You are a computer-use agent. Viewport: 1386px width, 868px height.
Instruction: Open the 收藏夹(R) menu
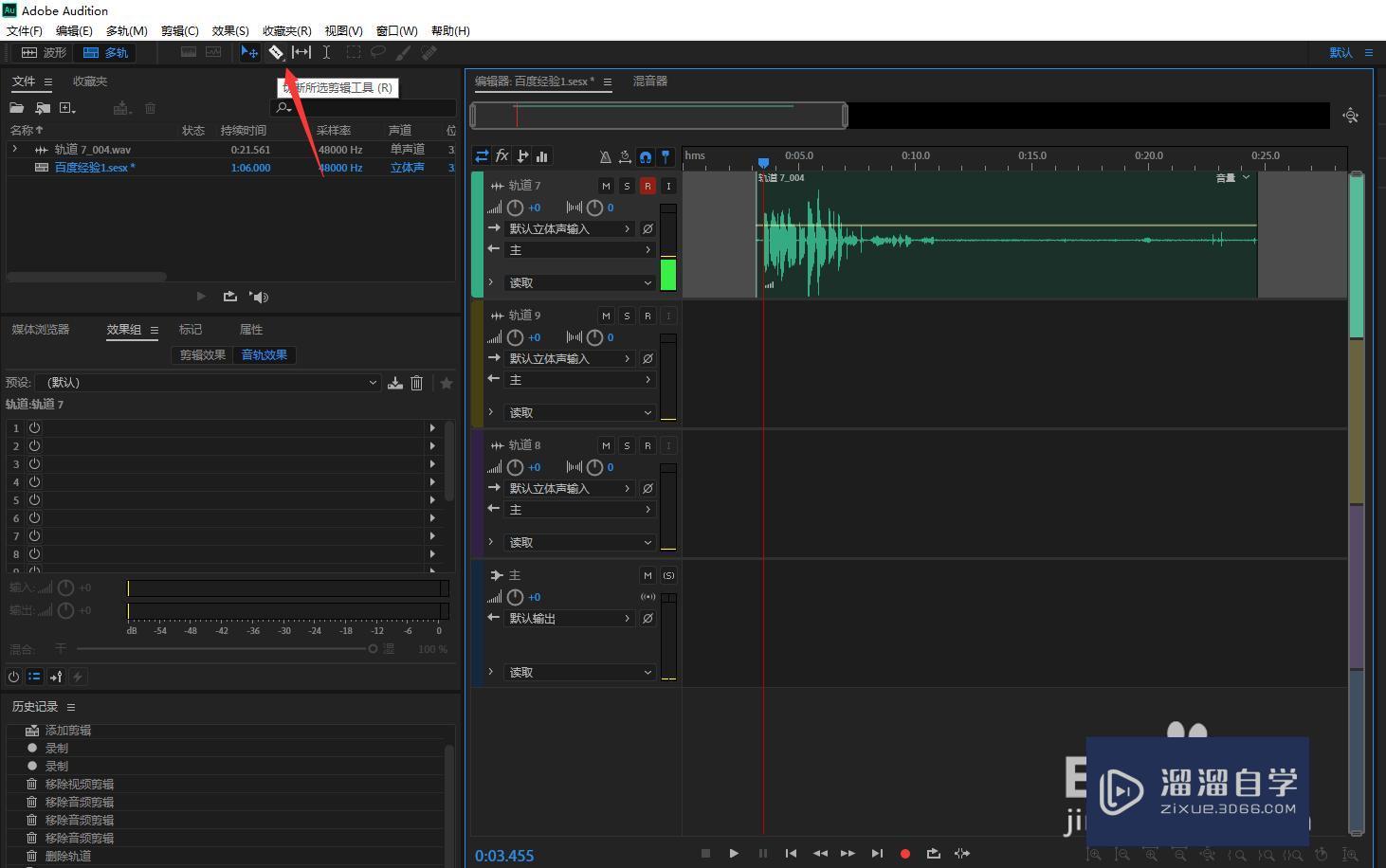coord(286,30)
